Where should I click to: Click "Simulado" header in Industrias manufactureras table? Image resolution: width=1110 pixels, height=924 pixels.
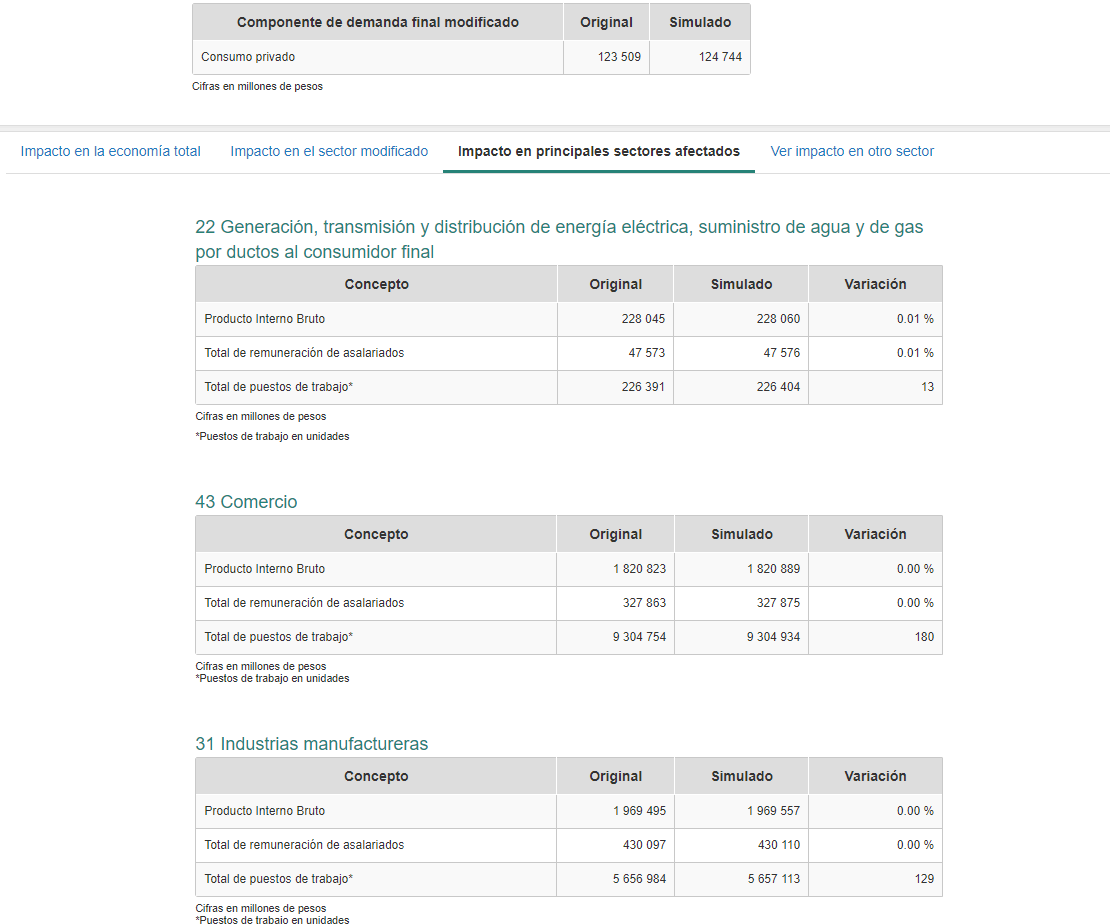point(741,776)
